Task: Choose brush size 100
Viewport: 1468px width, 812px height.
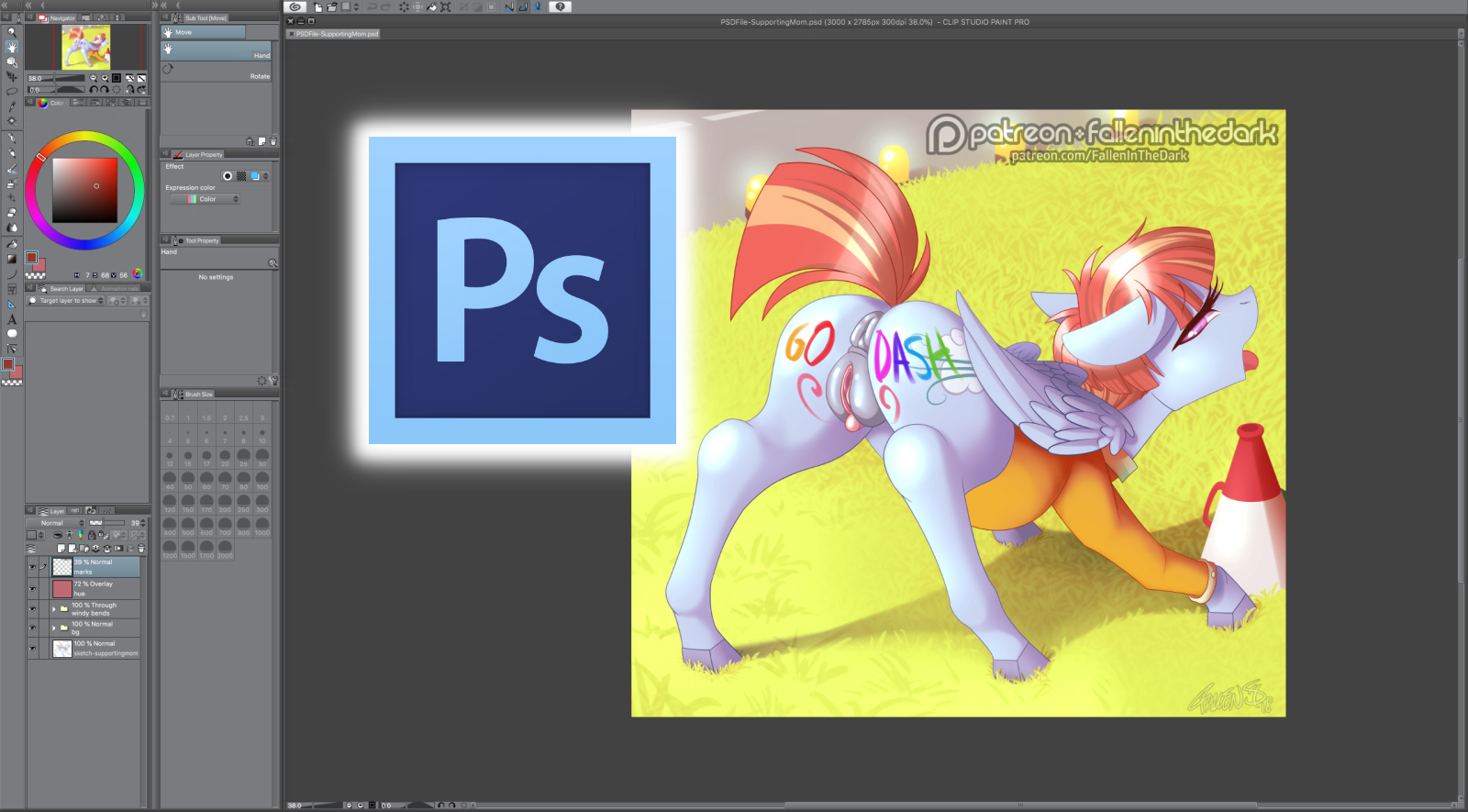Action: point(262,479)
